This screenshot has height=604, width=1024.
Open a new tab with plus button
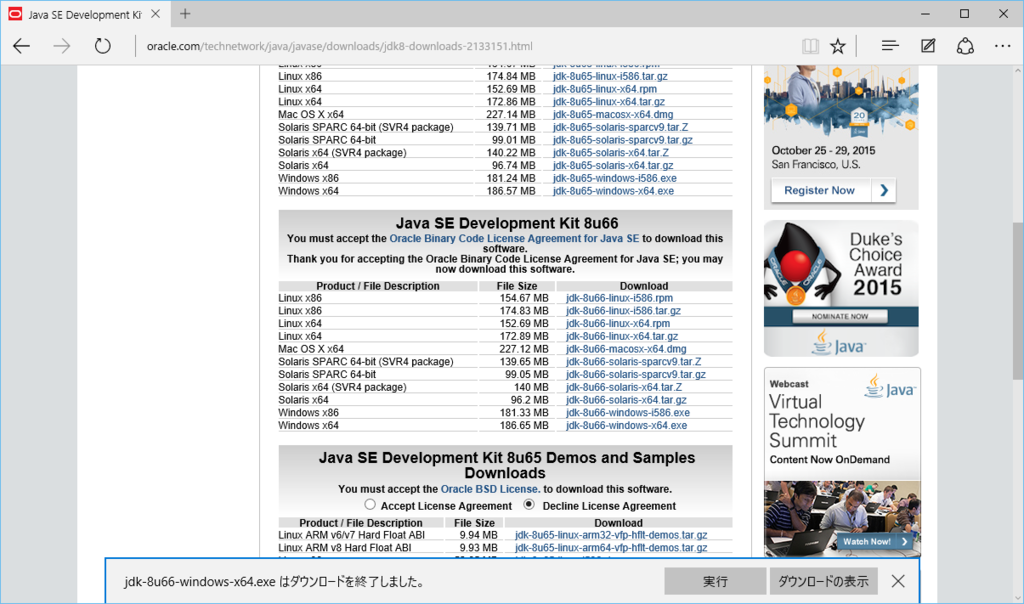(x=185, y=14)
